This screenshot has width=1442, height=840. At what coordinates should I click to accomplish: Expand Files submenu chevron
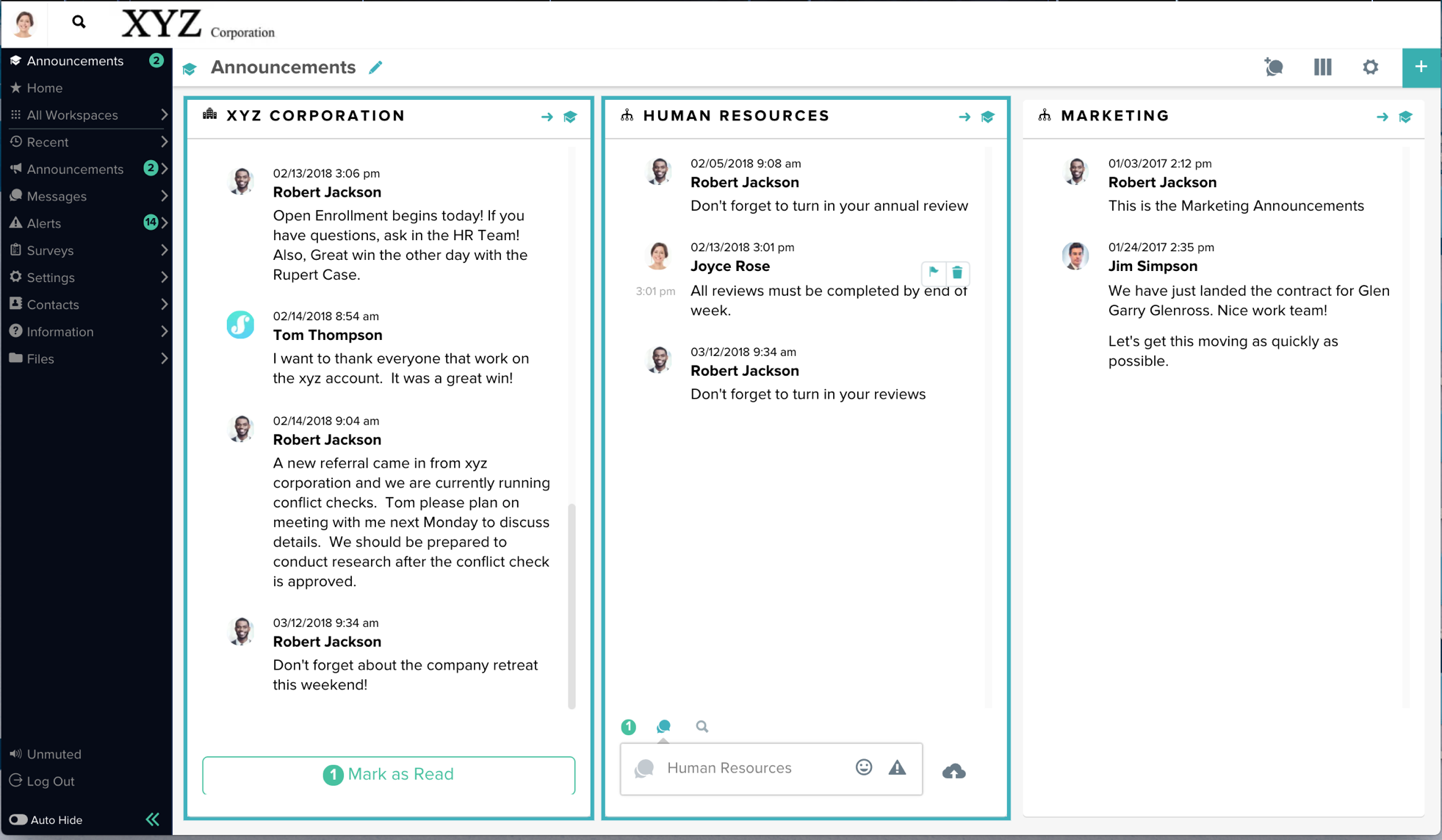point(164,358)
